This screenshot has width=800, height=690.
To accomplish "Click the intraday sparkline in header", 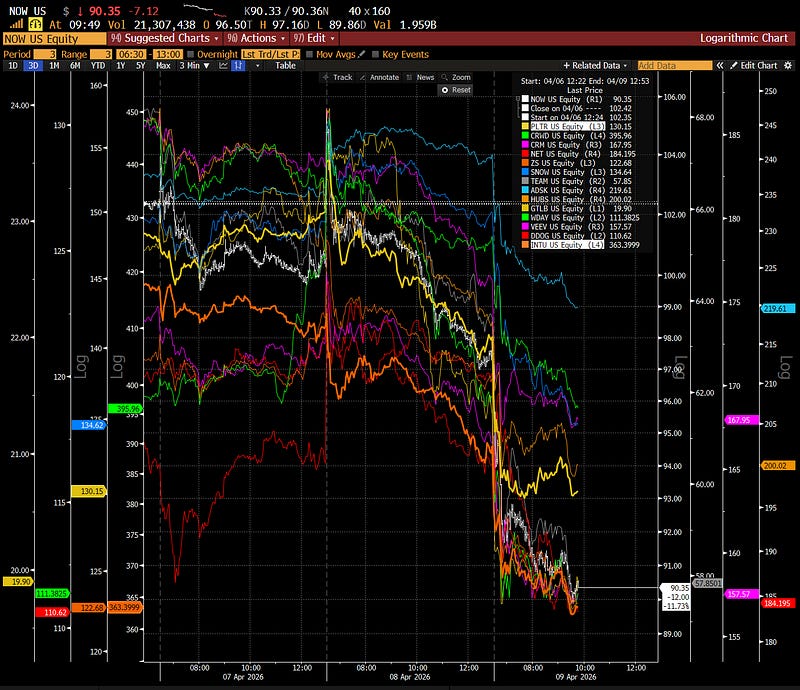I will 205,10.
